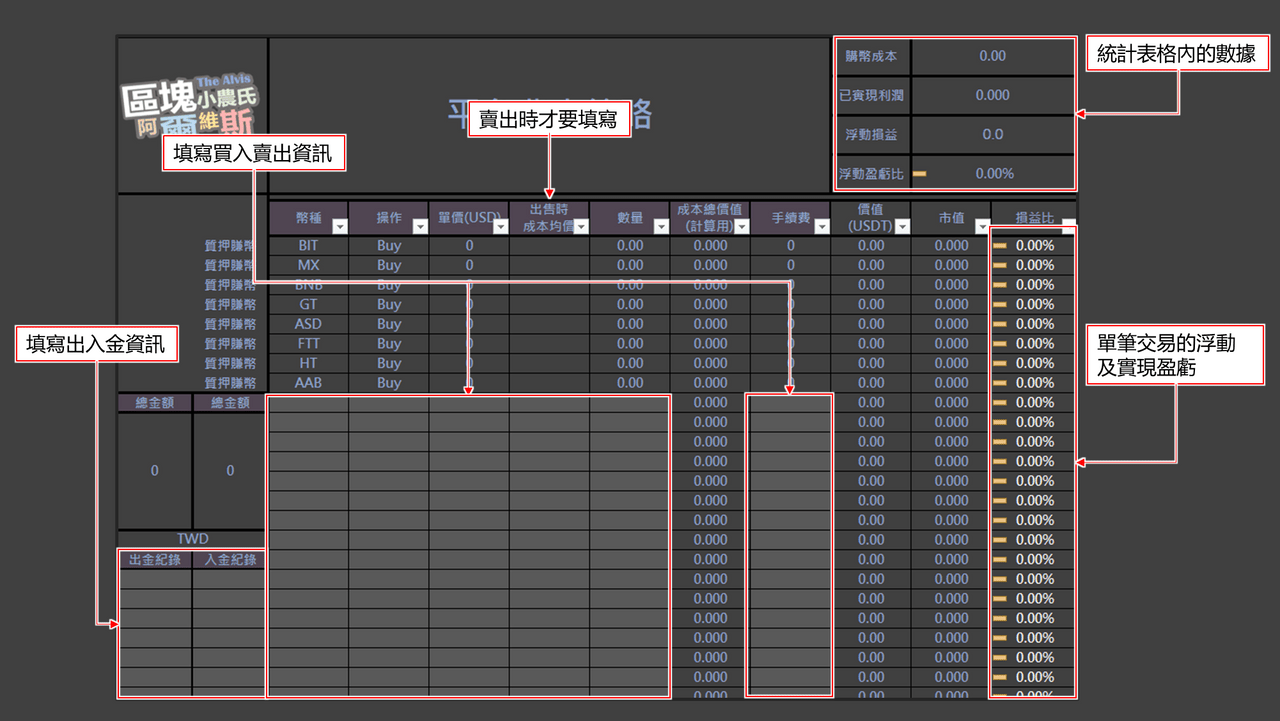
Task: Open the 出售時成本均價 filter dropdown
Action: [580, 227]
